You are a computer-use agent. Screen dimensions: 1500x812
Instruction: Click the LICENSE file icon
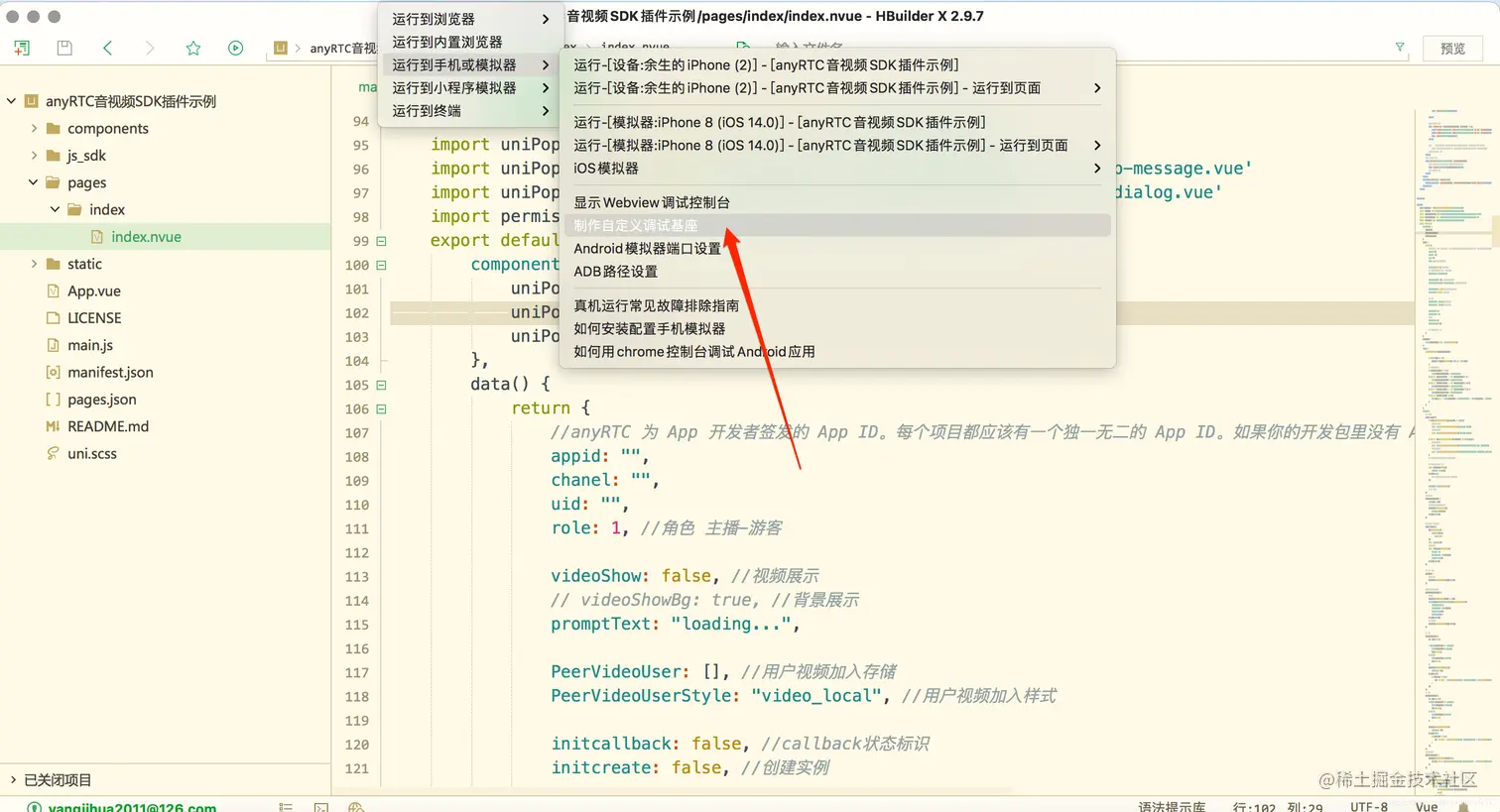click(x=54, y=318)
